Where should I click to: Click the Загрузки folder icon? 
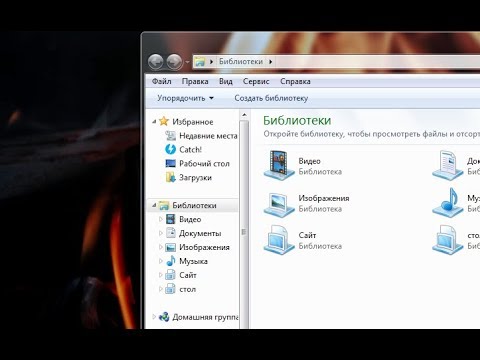[x=170, y=177]
